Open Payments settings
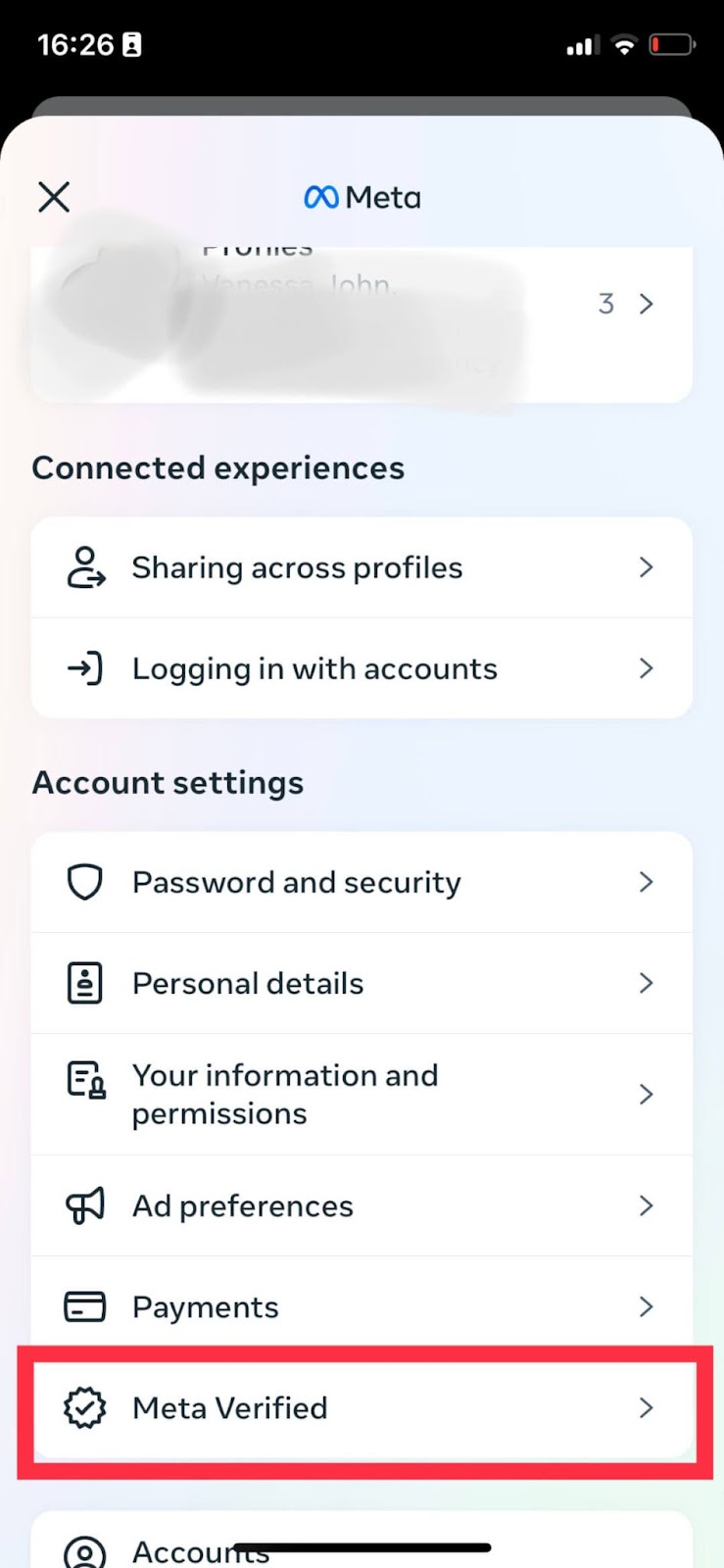The image size is (724, 1568). tap(362, 1306)
